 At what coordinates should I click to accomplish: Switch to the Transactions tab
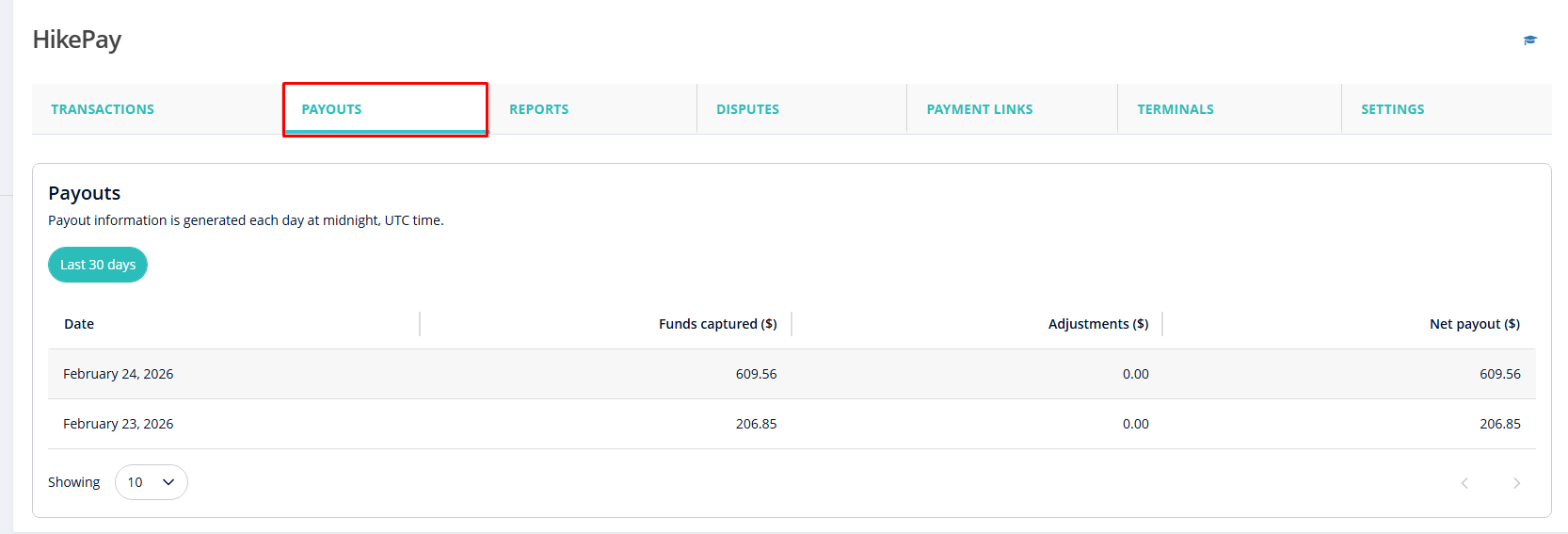click(x=103, y=109)
